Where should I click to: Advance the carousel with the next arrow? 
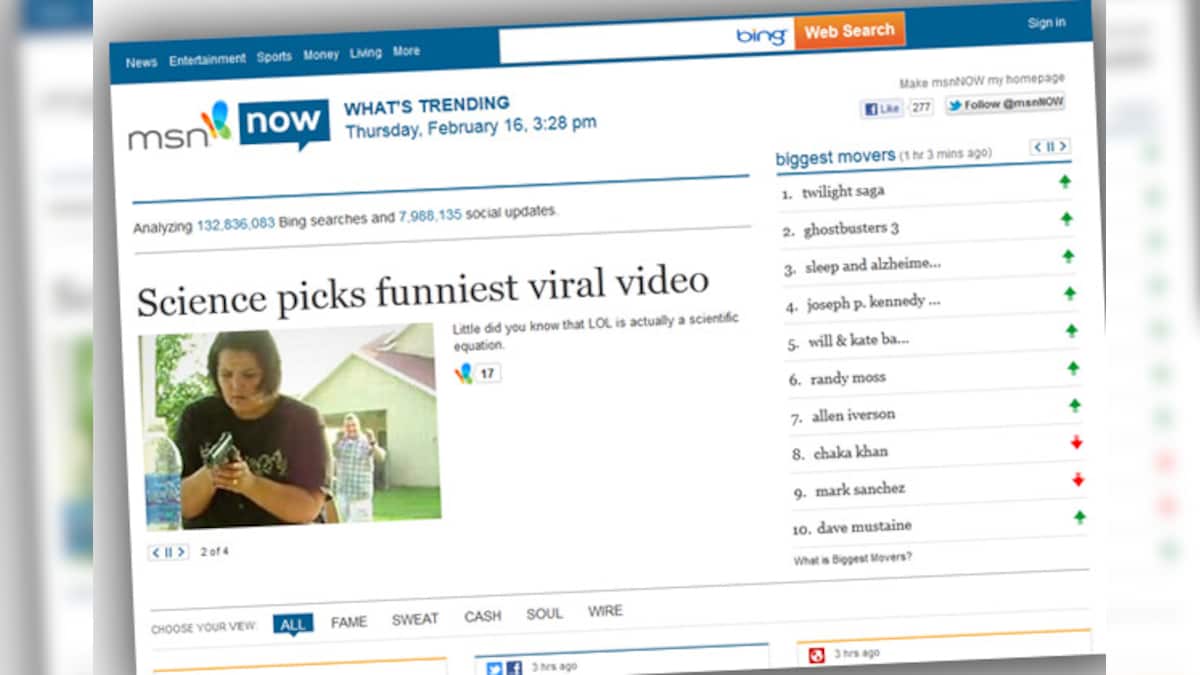pyautogui.click(x=180, y=551)
